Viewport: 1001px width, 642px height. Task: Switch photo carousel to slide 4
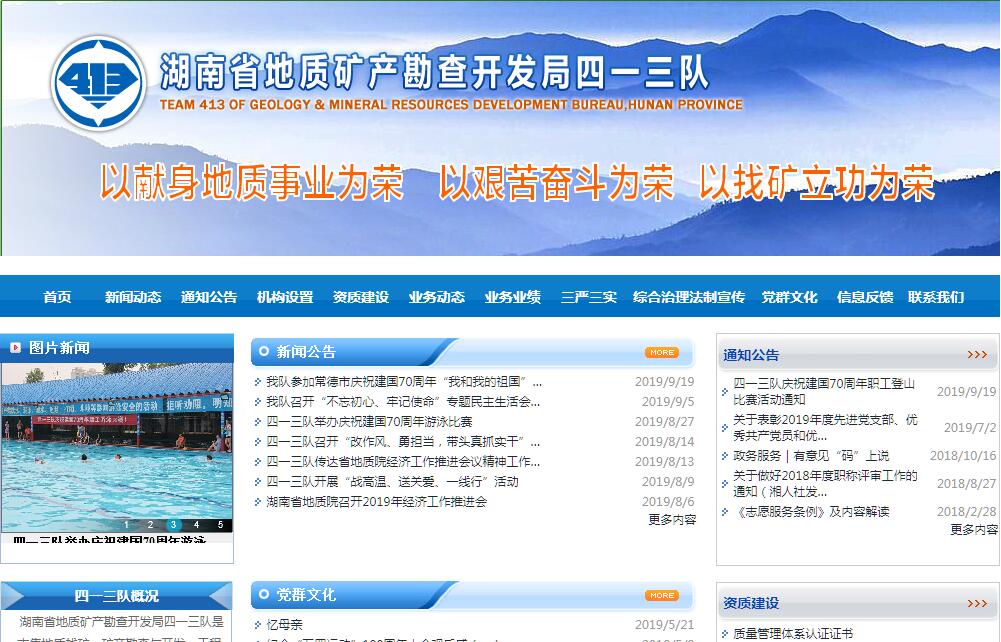197,524
